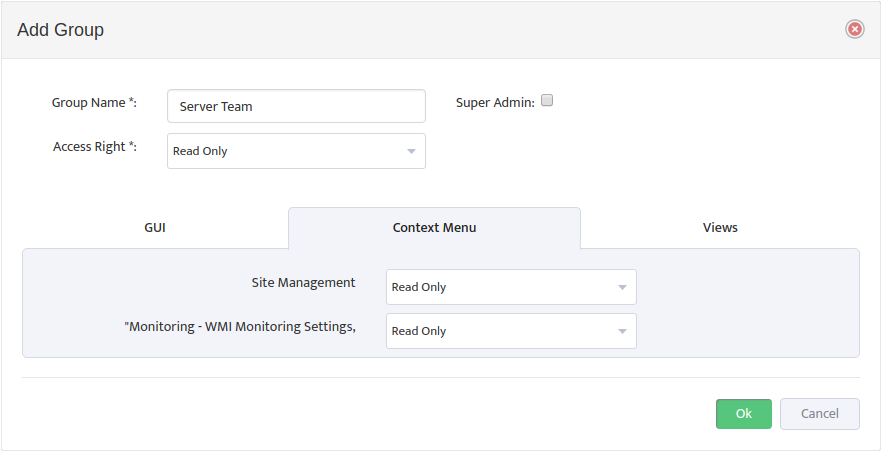
Task: Click the WMI Monitoring dropdown arrow
Action: pos(622,331)
